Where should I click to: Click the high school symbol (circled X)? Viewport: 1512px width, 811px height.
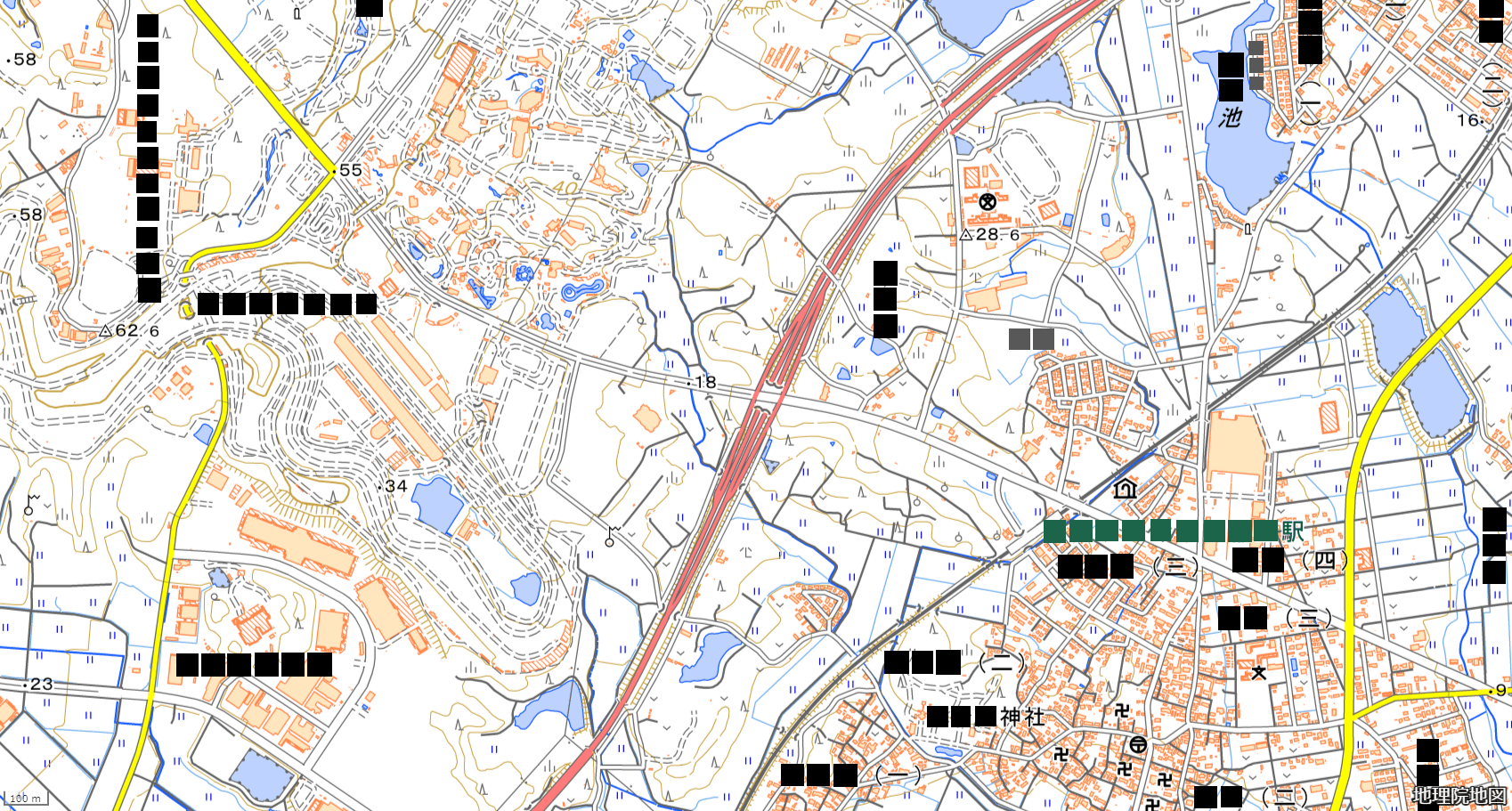click(987, 202)
